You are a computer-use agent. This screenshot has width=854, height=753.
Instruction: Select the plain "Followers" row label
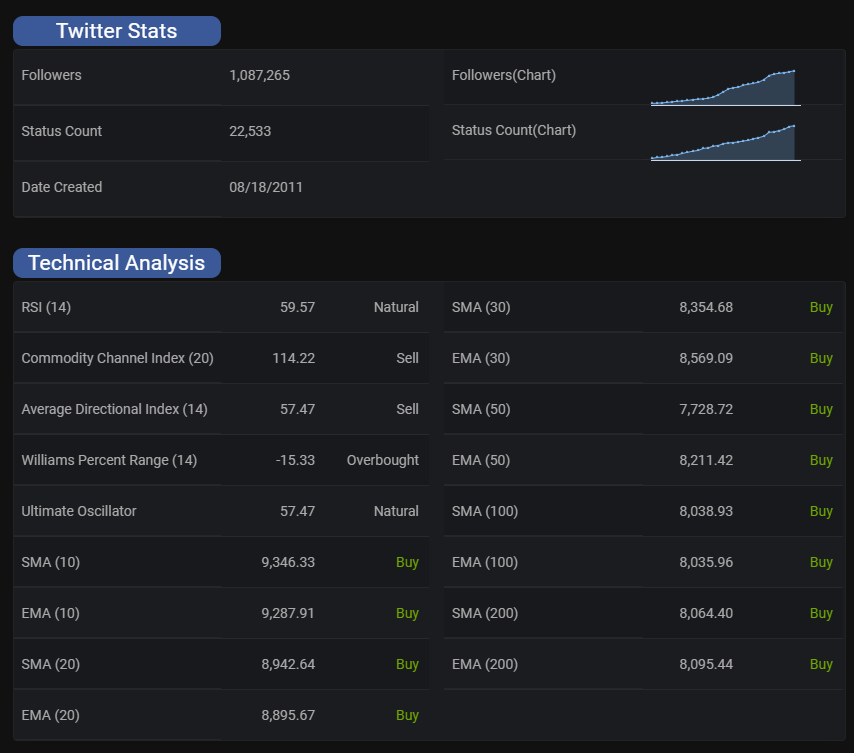pos(51,75)
